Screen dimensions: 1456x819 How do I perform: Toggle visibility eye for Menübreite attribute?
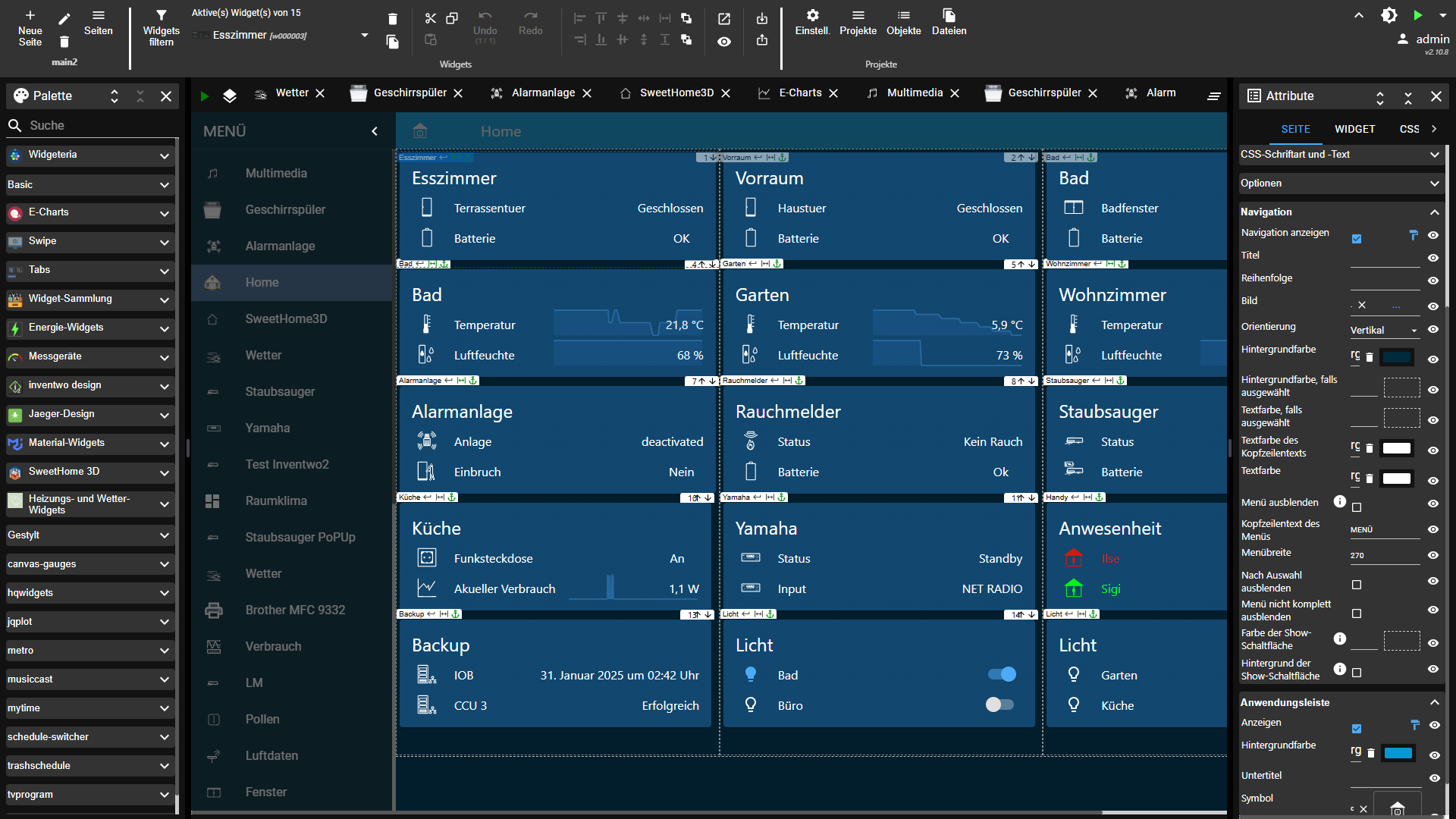click(1433, 555)
